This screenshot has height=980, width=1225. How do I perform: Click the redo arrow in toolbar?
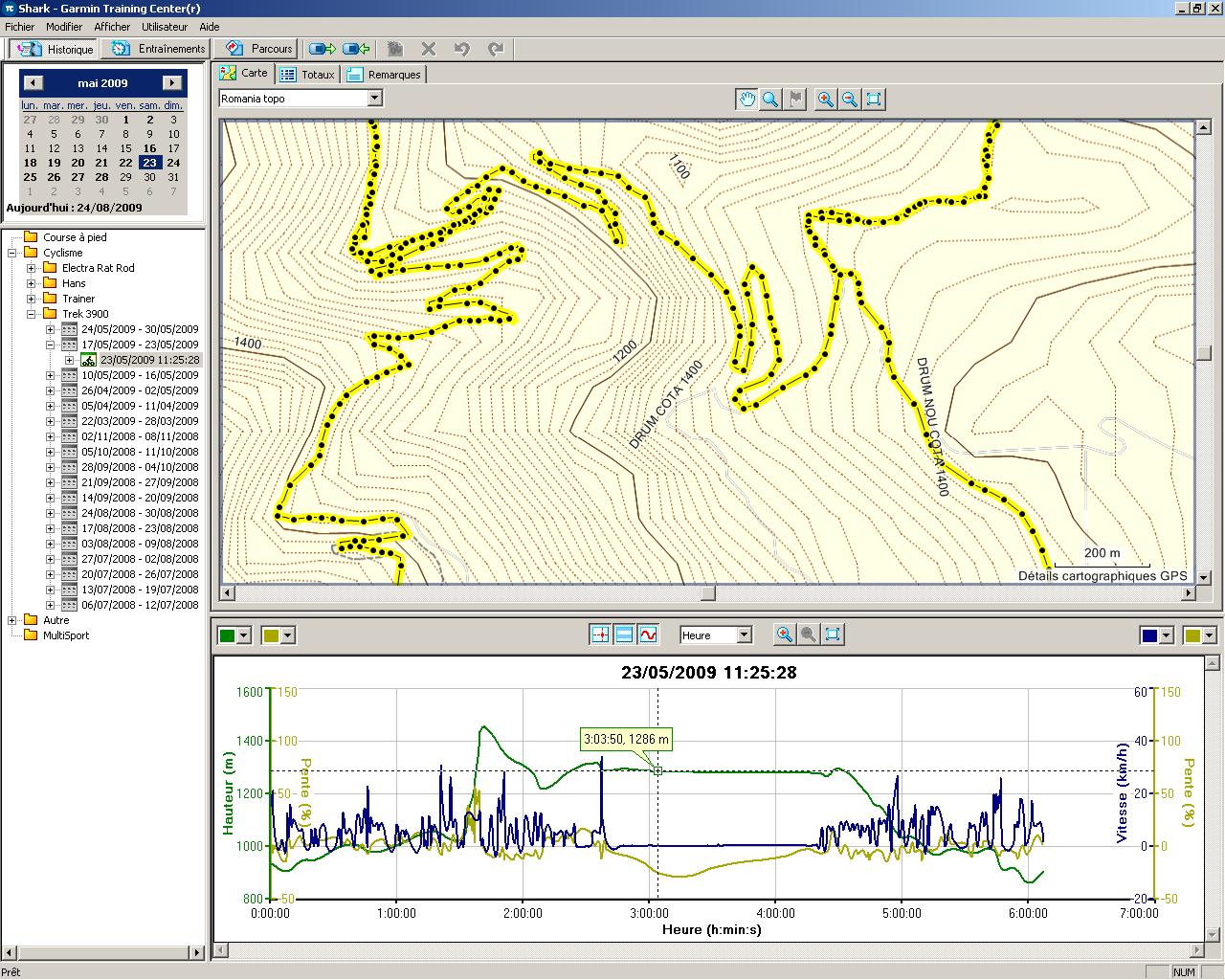click(x=495, y=49)
